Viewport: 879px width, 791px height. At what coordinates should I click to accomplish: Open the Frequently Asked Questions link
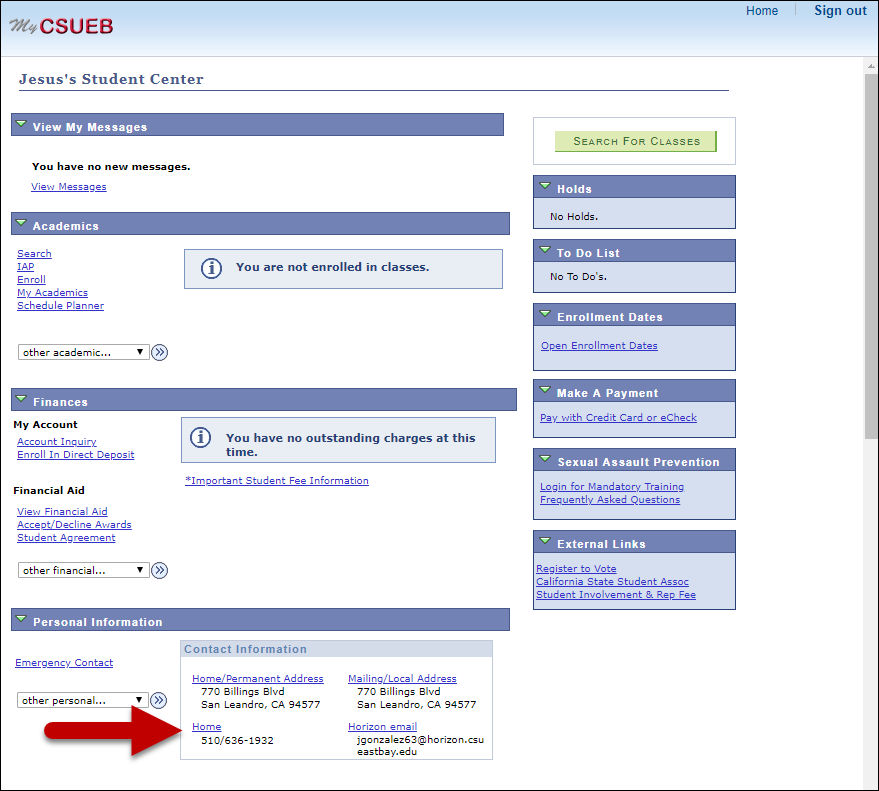coord(610,499)
